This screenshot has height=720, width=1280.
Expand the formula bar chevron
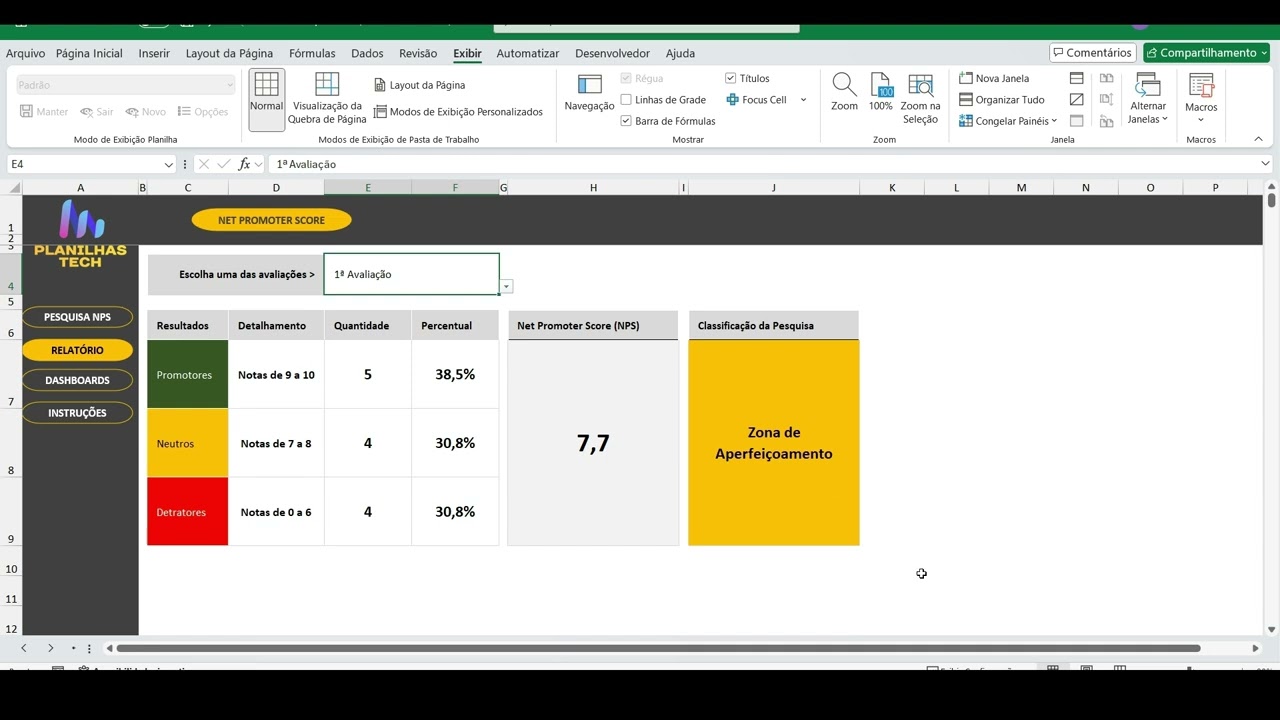coord(1265,164)
